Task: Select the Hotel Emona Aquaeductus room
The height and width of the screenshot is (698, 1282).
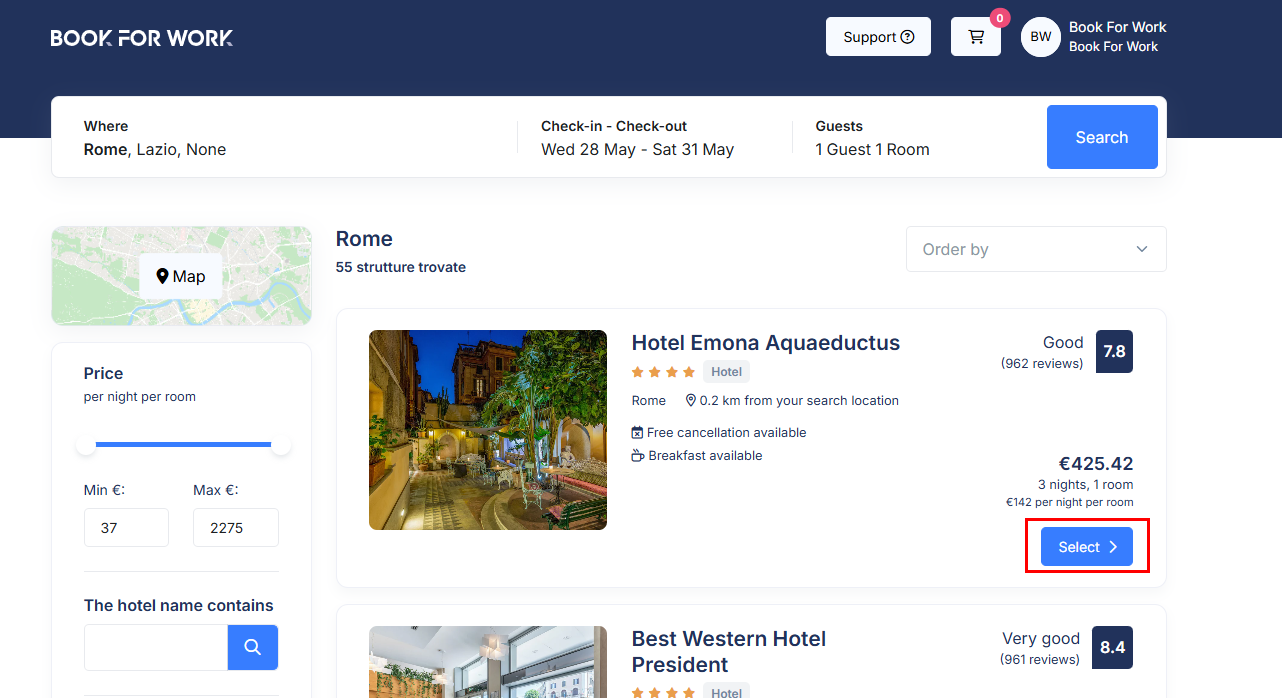Action: coord(1086,547)
